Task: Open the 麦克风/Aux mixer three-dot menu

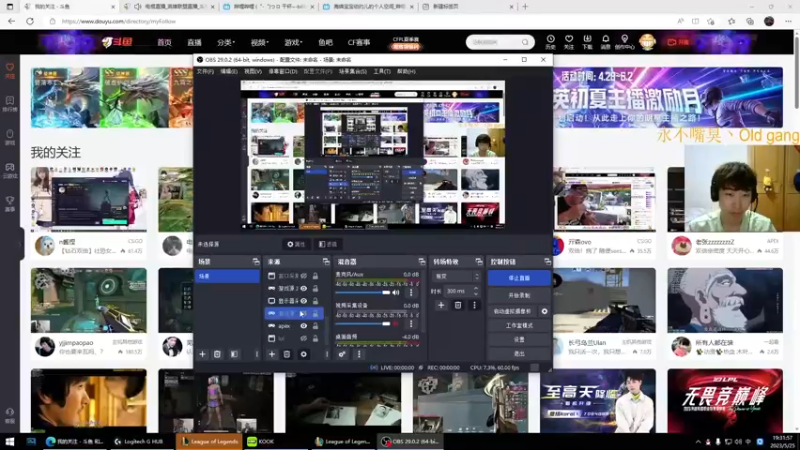Action: coord(411,292)
